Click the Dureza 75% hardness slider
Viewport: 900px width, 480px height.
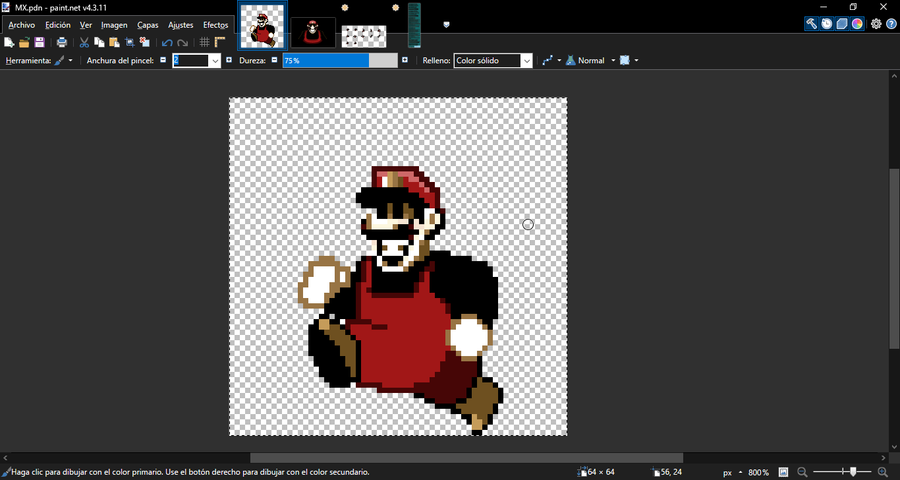pyautogui.click(x=340, y=60)
